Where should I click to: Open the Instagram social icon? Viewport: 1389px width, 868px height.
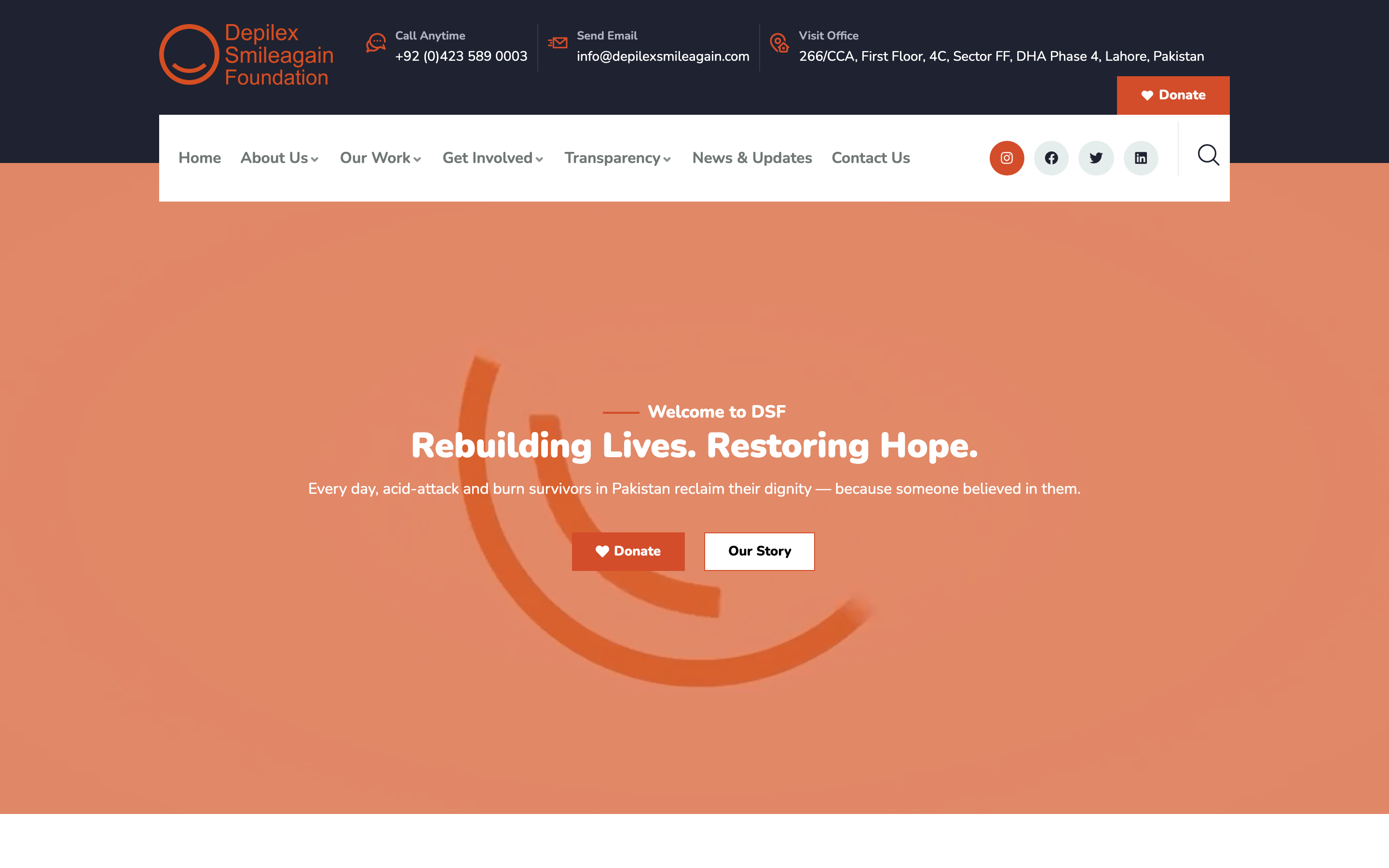tap(1006, 158)
